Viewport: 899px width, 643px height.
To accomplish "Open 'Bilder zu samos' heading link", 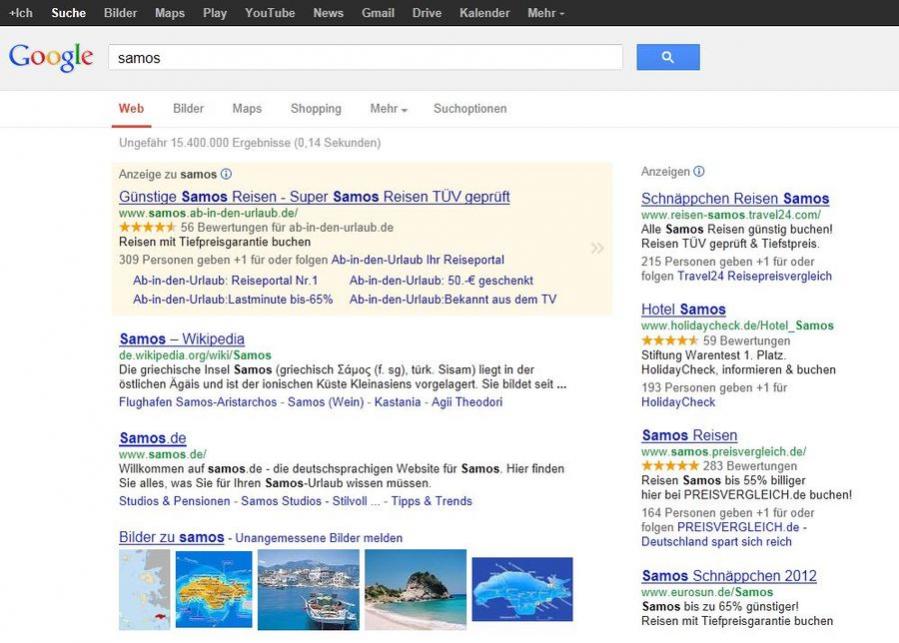I will click(x=171, y=537).
